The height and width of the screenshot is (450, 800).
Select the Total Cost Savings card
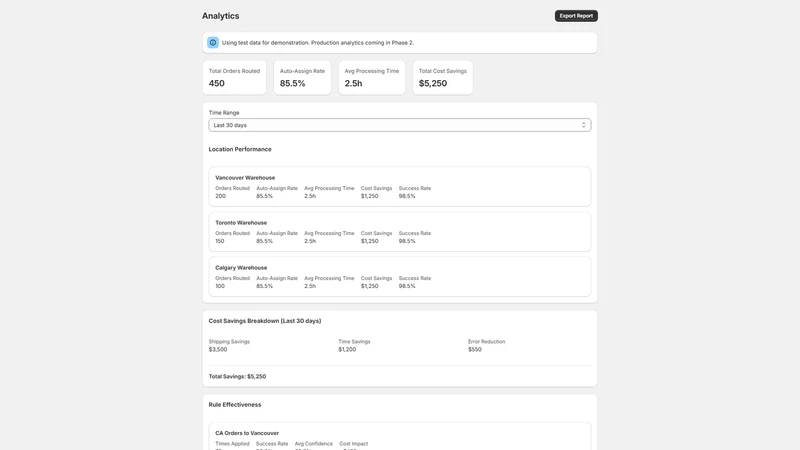pos(442,78)
